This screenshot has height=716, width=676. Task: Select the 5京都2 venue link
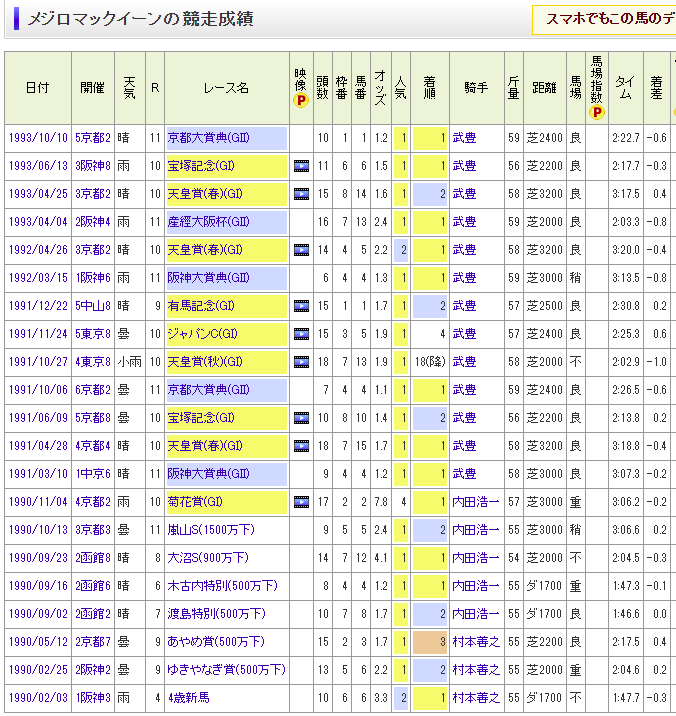[93, 138]
